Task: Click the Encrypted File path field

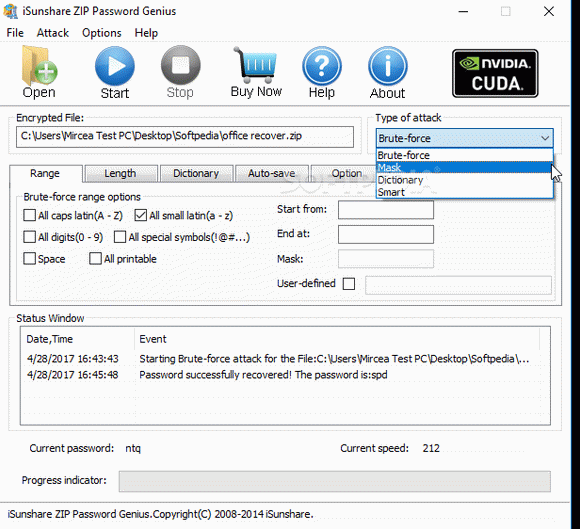Action: [x=185, y=137]
